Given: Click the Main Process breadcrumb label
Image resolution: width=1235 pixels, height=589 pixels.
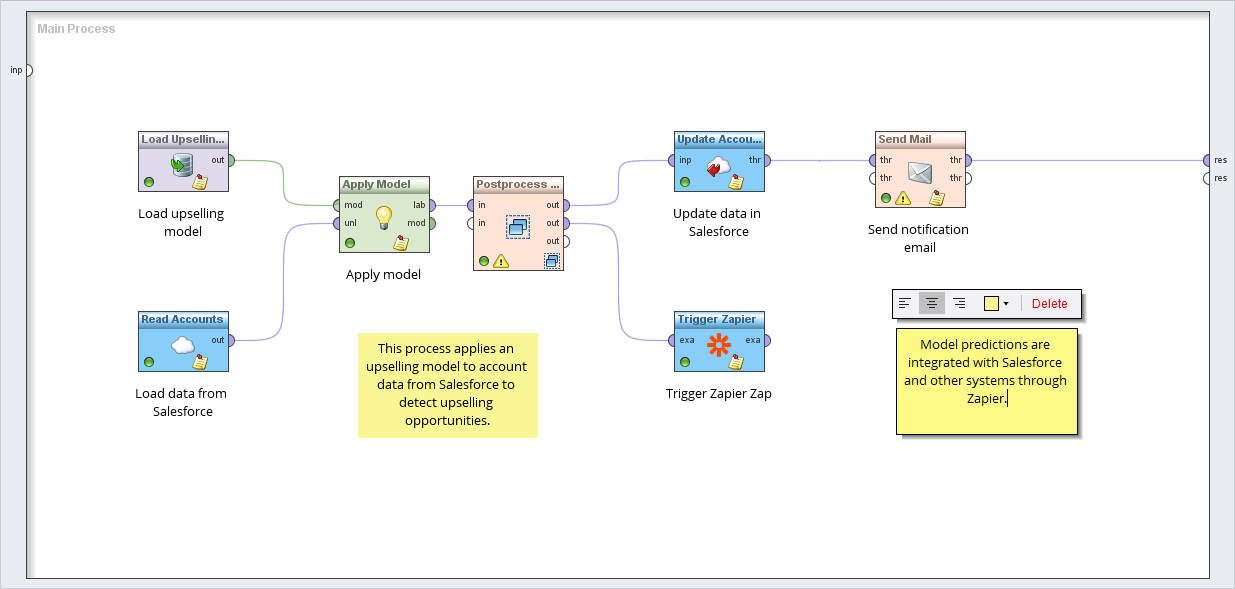Looking at the screenshot, I should 76,29.
